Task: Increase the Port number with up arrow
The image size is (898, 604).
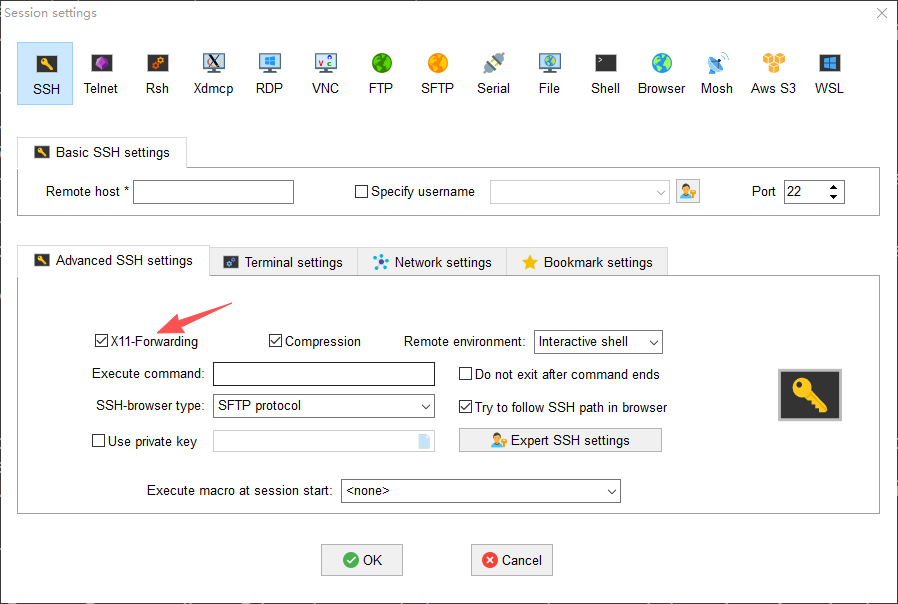Action: [833, 187]
